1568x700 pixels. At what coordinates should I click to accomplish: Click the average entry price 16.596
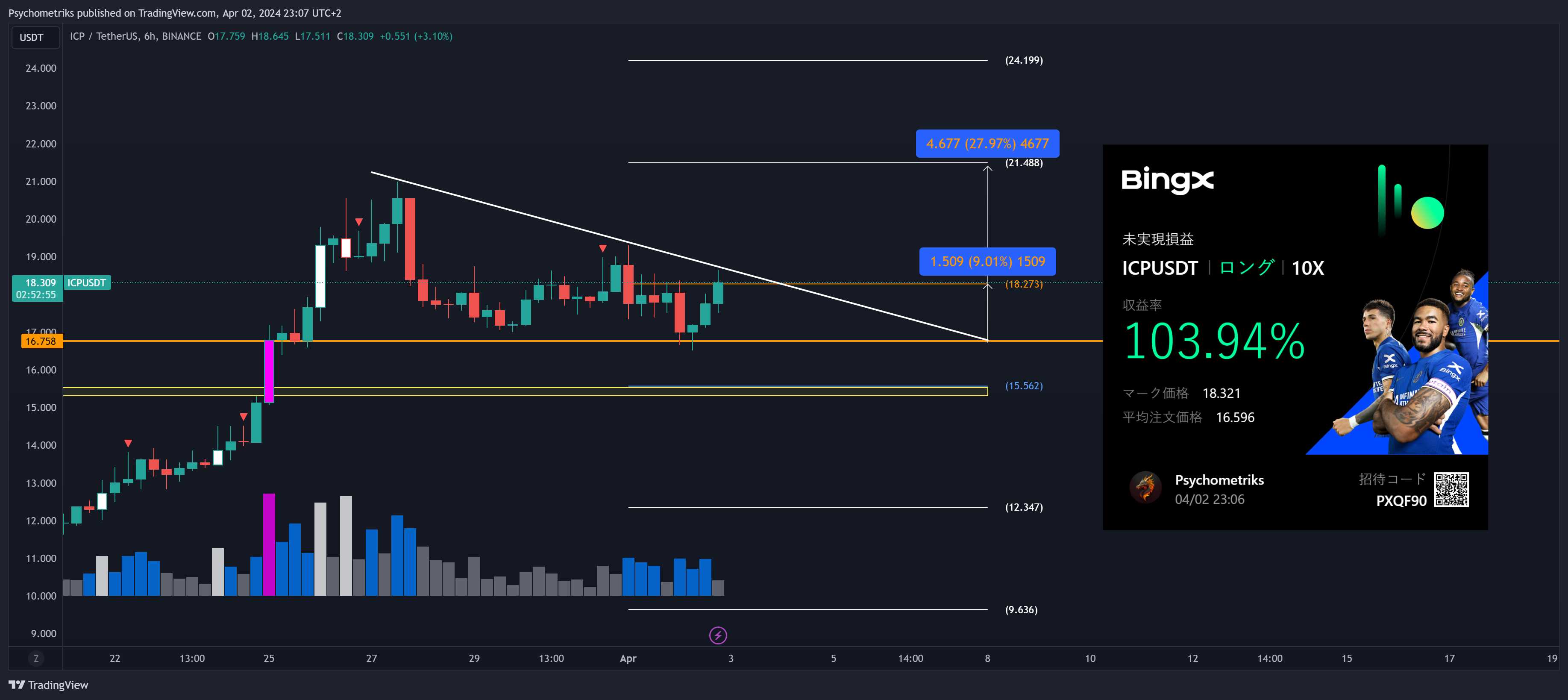1235,417
